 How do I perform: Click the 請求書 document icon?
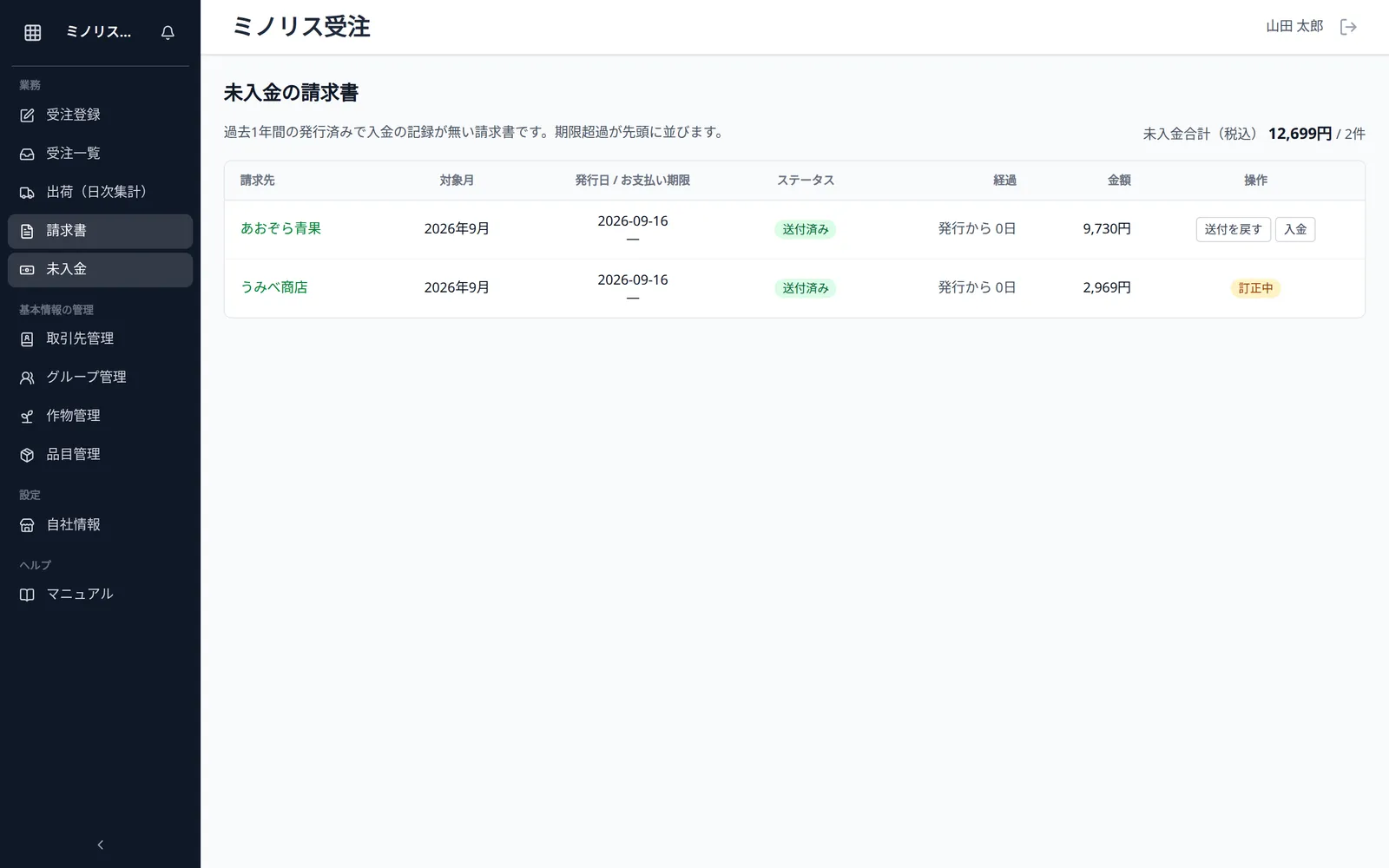(27, 231)
